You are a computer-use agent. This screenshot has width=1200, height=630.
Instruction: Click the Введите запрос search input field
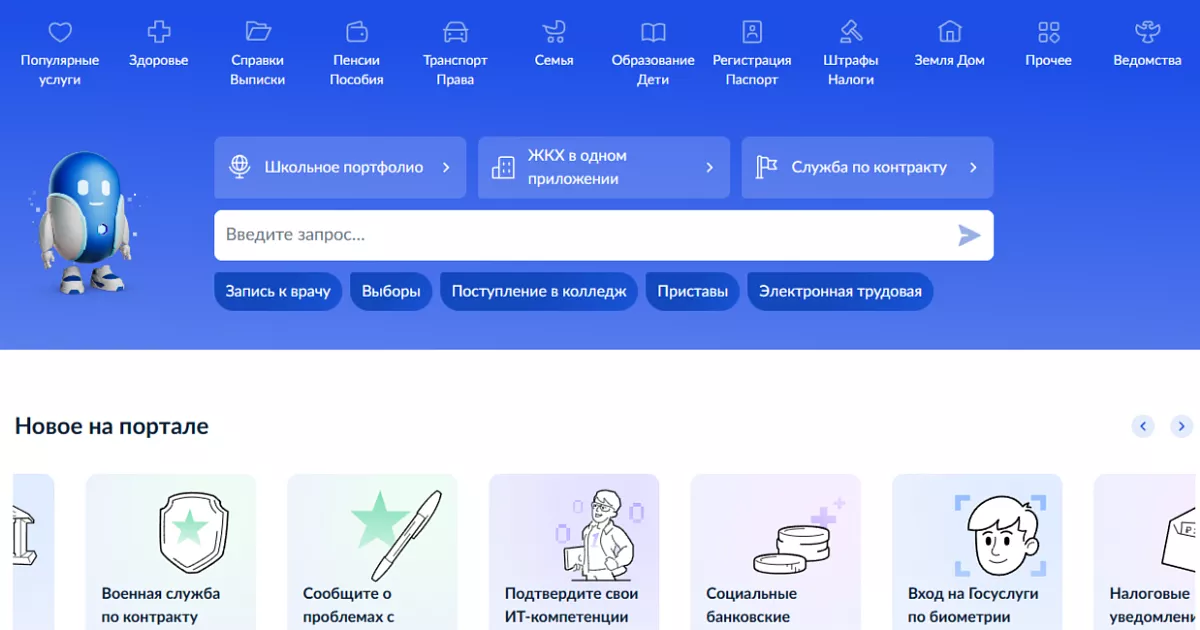580,236
